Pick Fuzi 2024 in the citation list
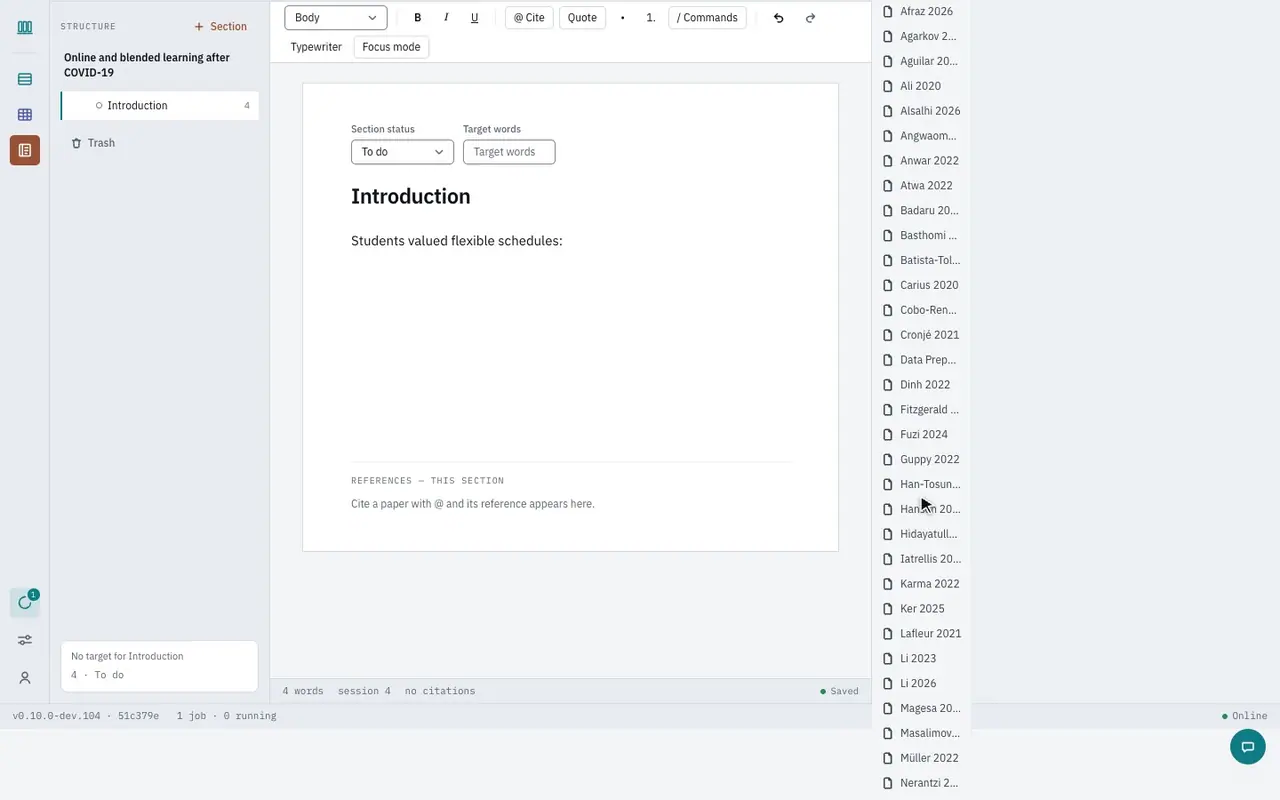1280x800 pixels. [x=921, y=435]
